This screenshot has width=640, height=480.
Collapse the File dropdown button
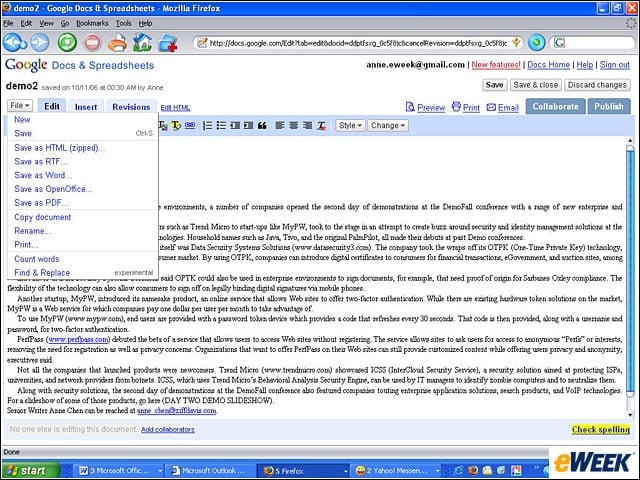[20, 106]
